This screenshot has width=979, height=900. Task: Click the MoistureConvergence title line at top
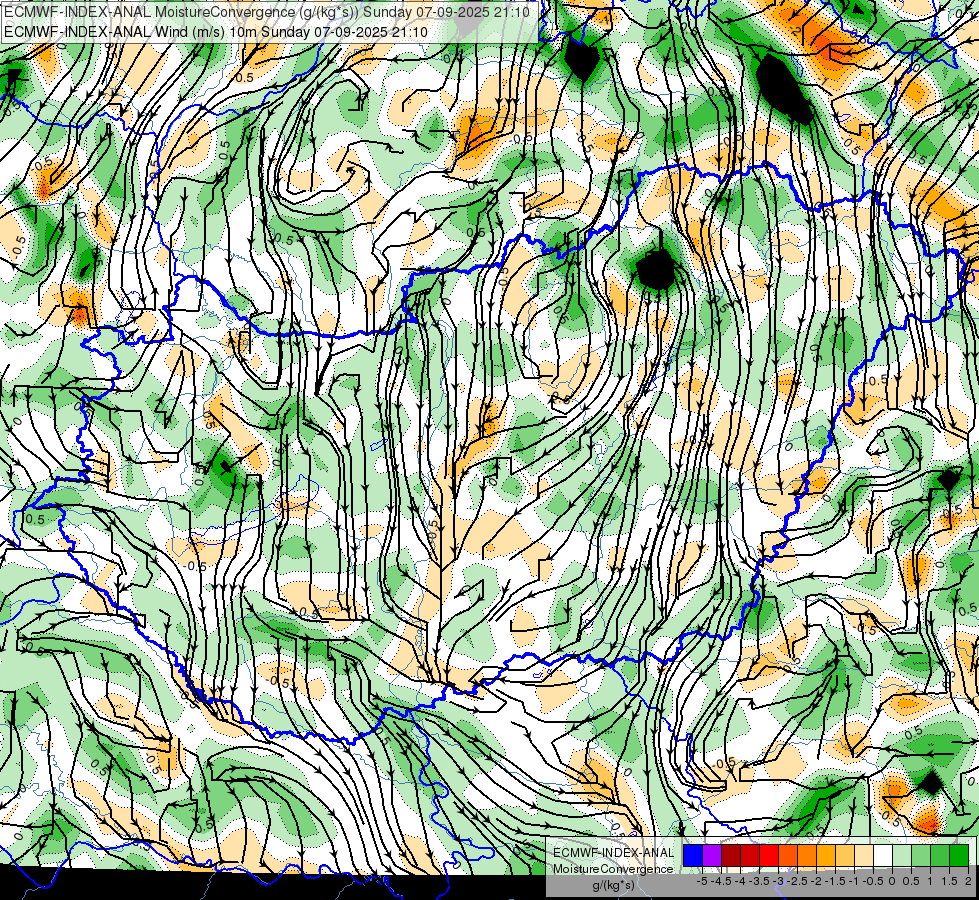pyautogui.click(x=267, y=12)
